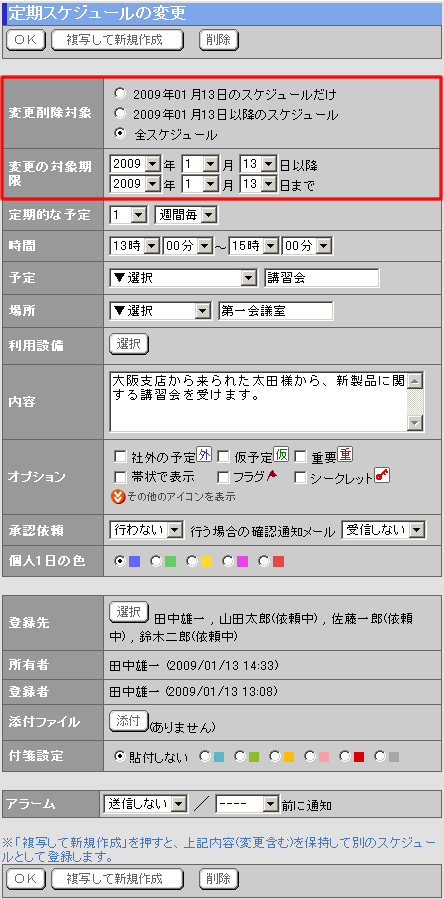
Task: Click the 添付 attachment button
Action: pyautogui.click(x=129, y=721)
